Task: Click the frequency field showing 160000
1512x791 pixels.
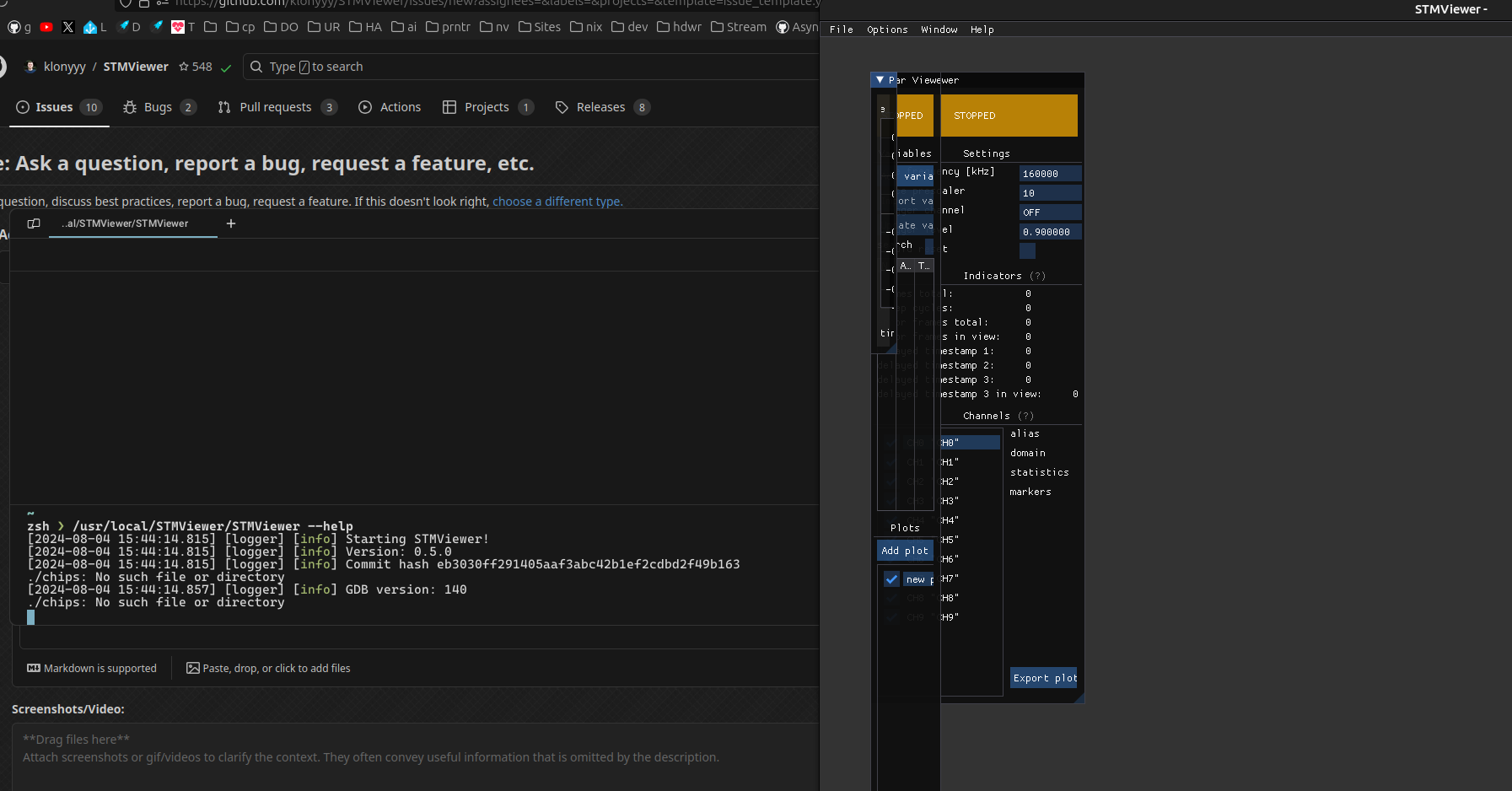Action: (x=1050, y=174)
